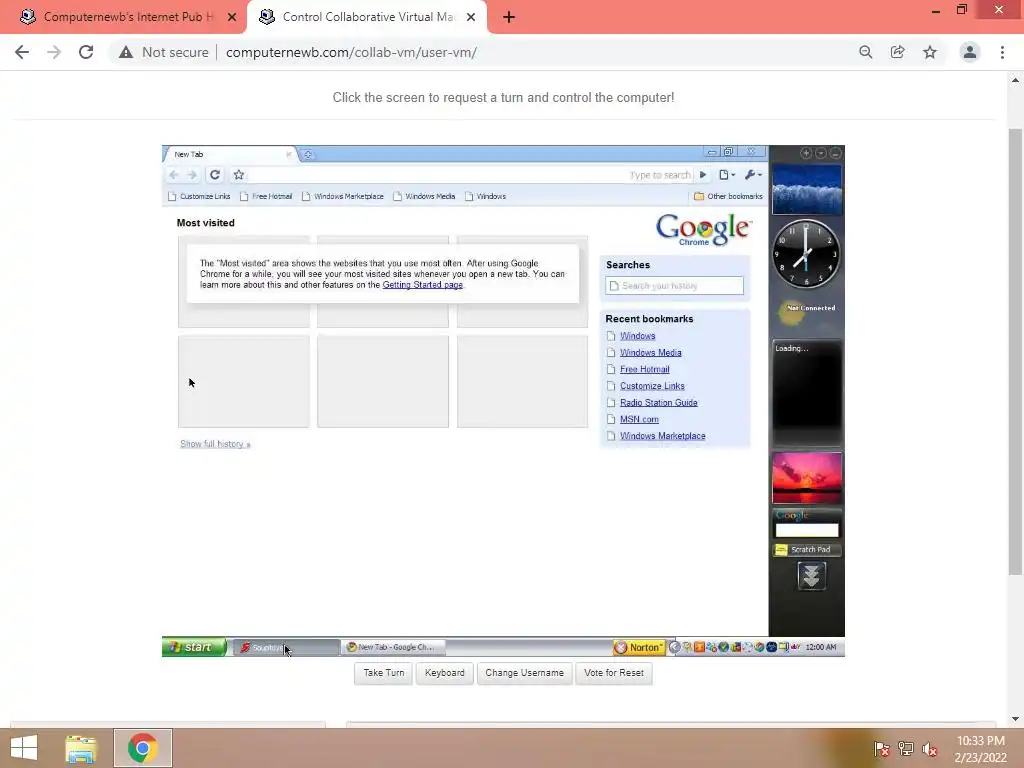1024x768 pixels.
Task: Open a new tab with plus button
Action: pyautogui.click(x=509, y=17)
